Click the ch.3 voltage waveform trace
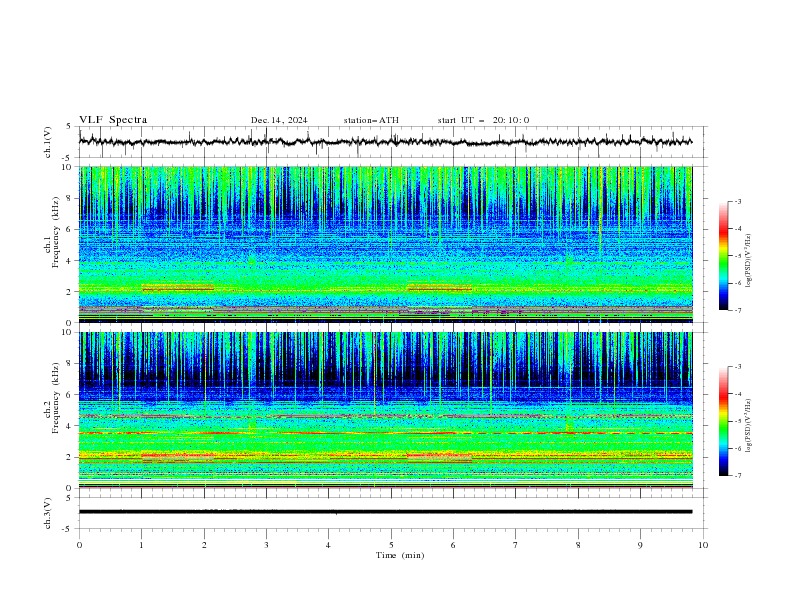The width and height of the screenshot is (792, 612). [x=385, y=512]
